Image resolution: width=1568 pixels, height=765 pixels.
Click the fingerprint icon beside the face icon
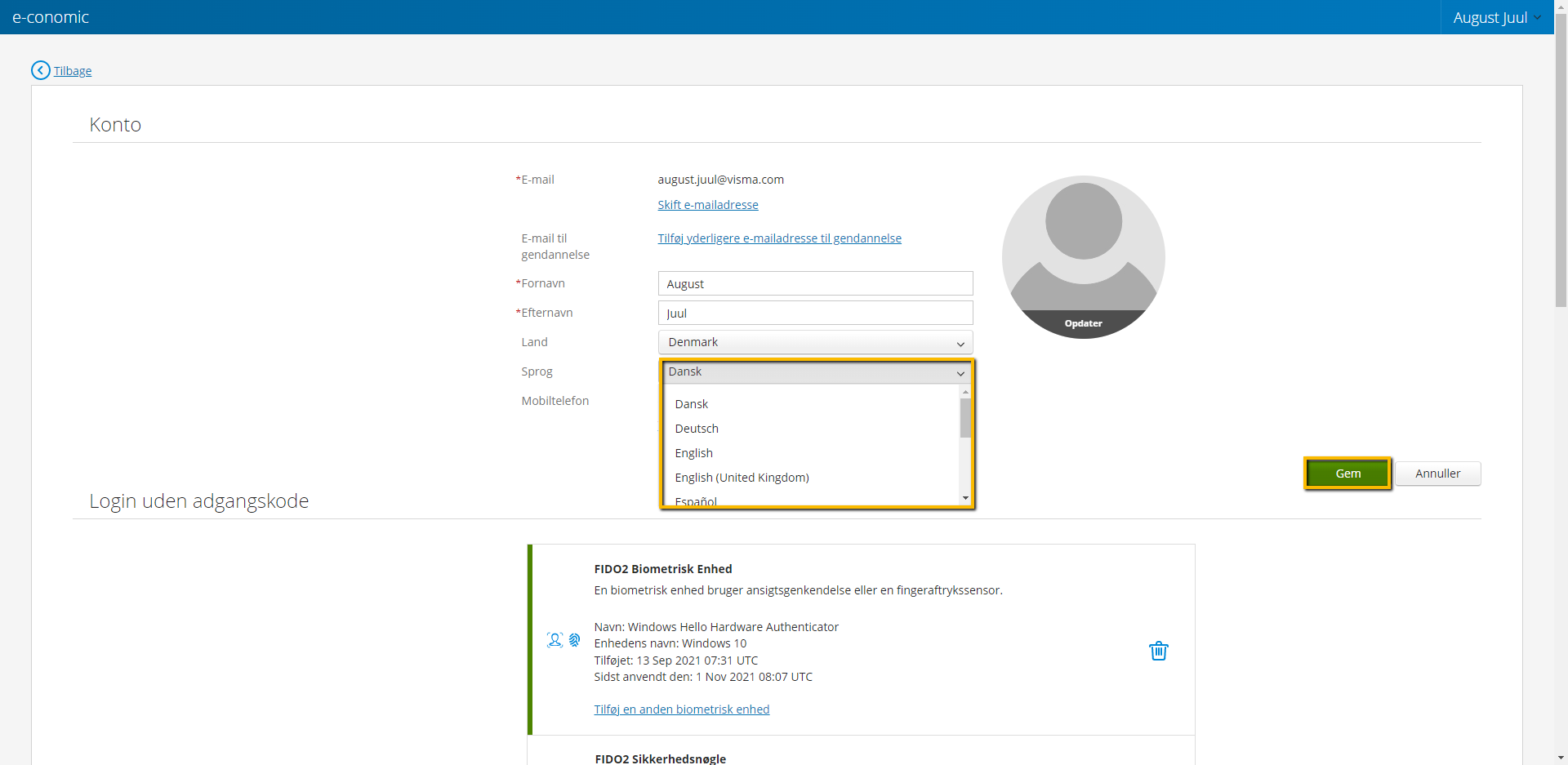575,639
